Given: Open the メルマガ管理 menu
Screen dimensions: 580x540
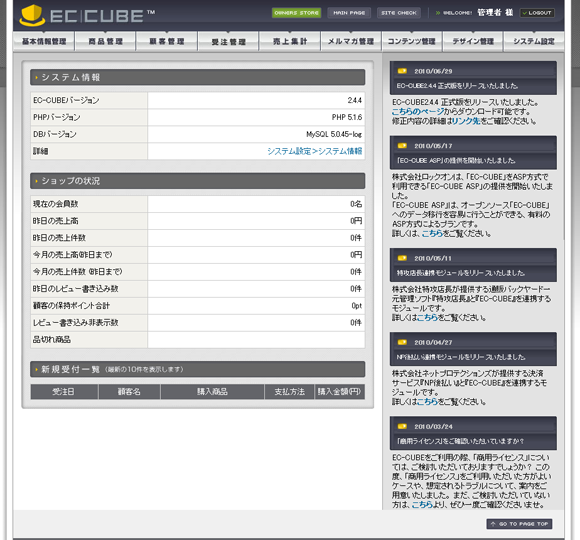Looking at the screenshot, I should coord(351,41).
